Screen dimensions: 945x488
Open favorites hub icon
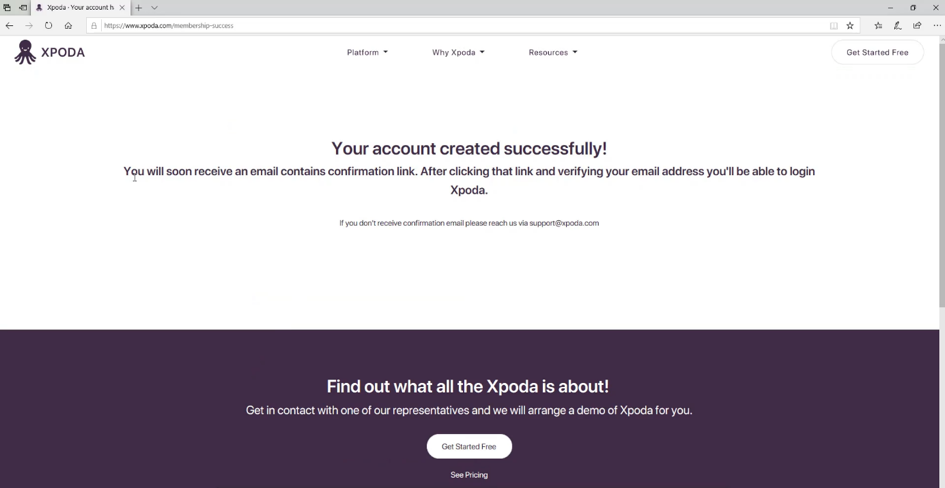coord(878,25)
